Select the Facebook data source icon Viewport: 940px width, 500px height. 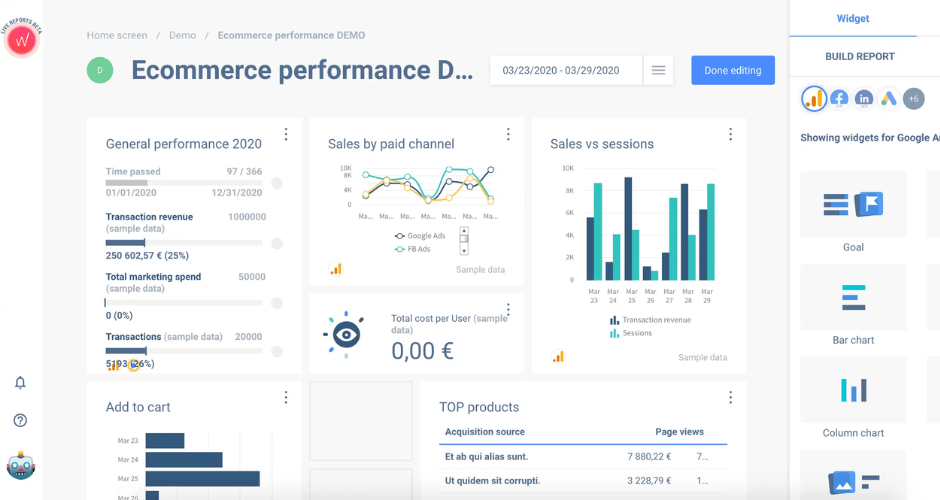click(839, 98)
